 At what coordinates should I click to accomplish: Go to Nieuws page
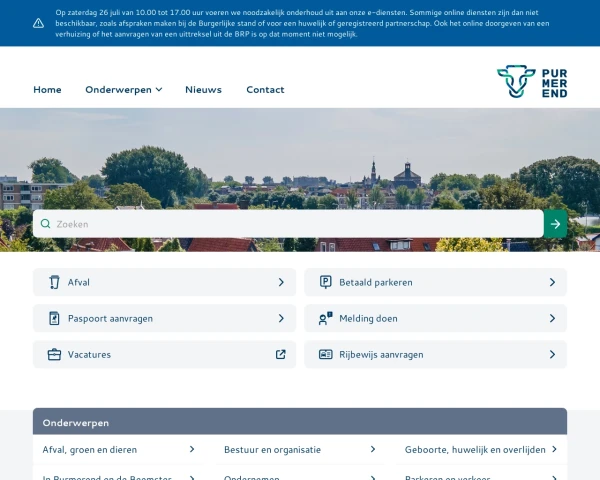(203, 90)
